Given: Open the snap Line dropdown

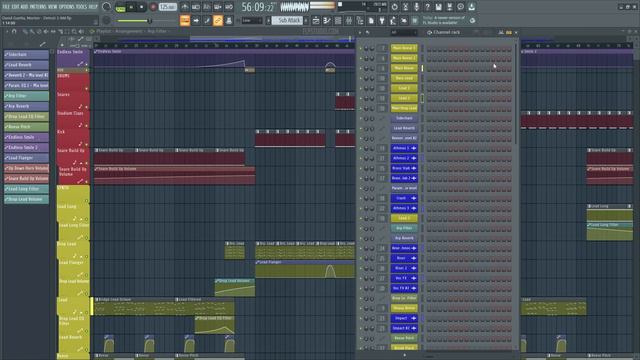Looking at the screenshot, I should pos(251,20).
